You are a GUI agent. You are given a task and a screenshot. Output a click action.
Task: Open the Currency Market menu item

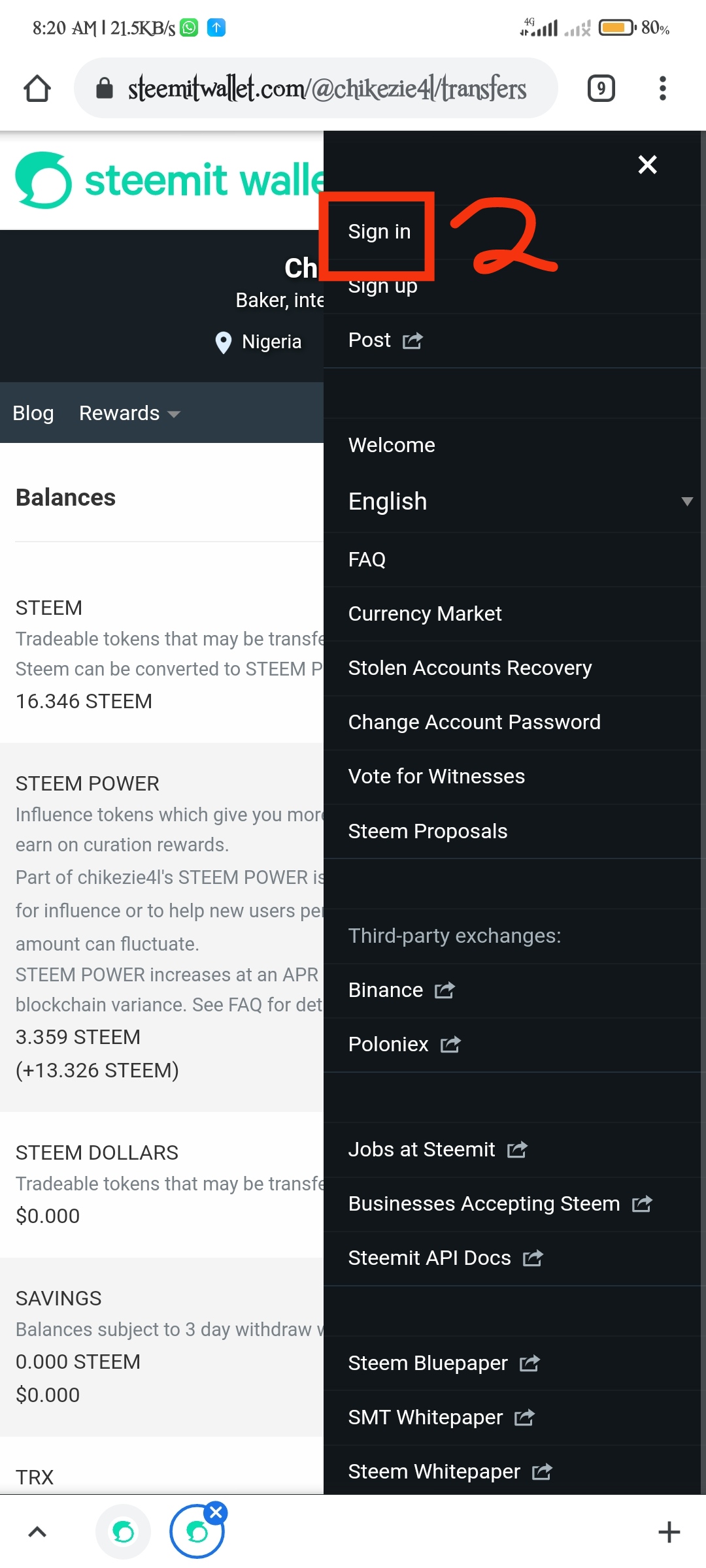(425, 613)
